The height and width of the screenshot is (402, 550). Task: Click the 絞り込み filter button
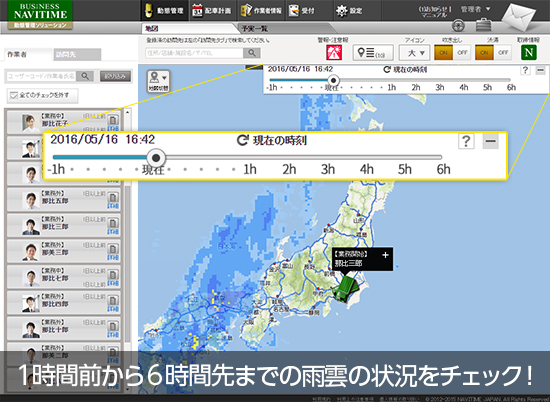coord(115,76)
